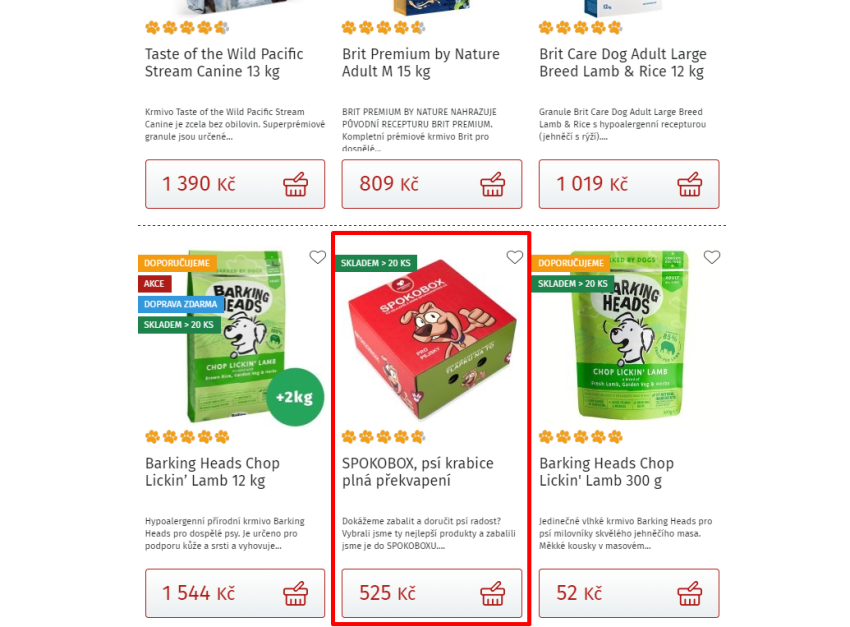Open Barking Heads 12 kg bag image

tap(236, 336)
